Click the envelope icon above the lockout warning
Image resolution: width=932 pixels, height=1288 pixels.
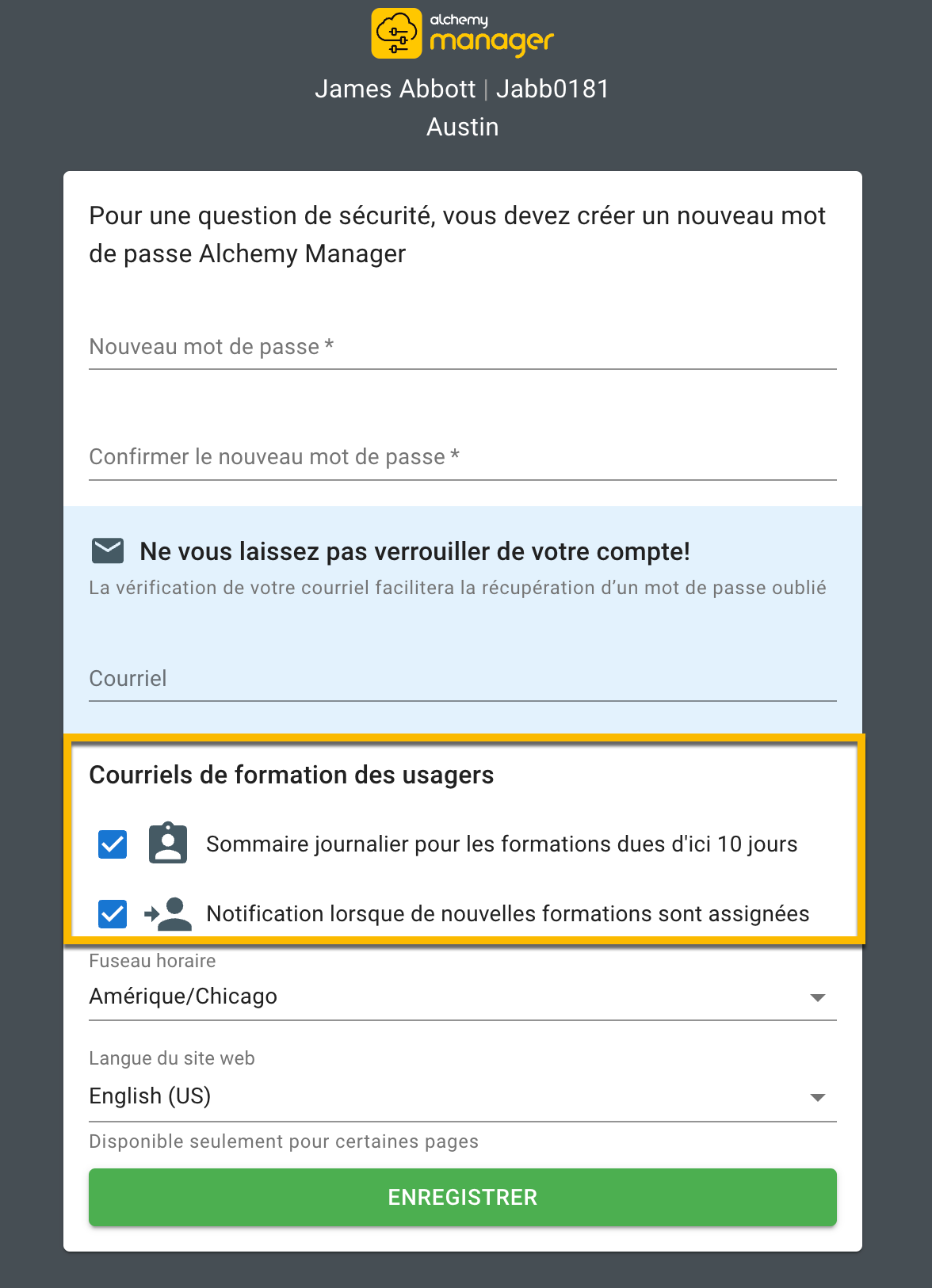coord(108,551)
